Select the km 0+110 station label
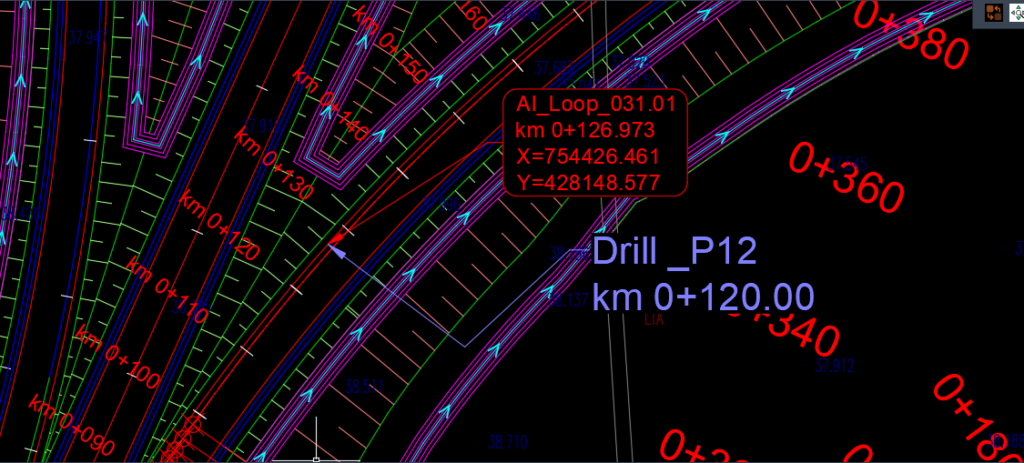Image resolution: width=1024 pixels, height=463 pixels. tap(166, 290)
